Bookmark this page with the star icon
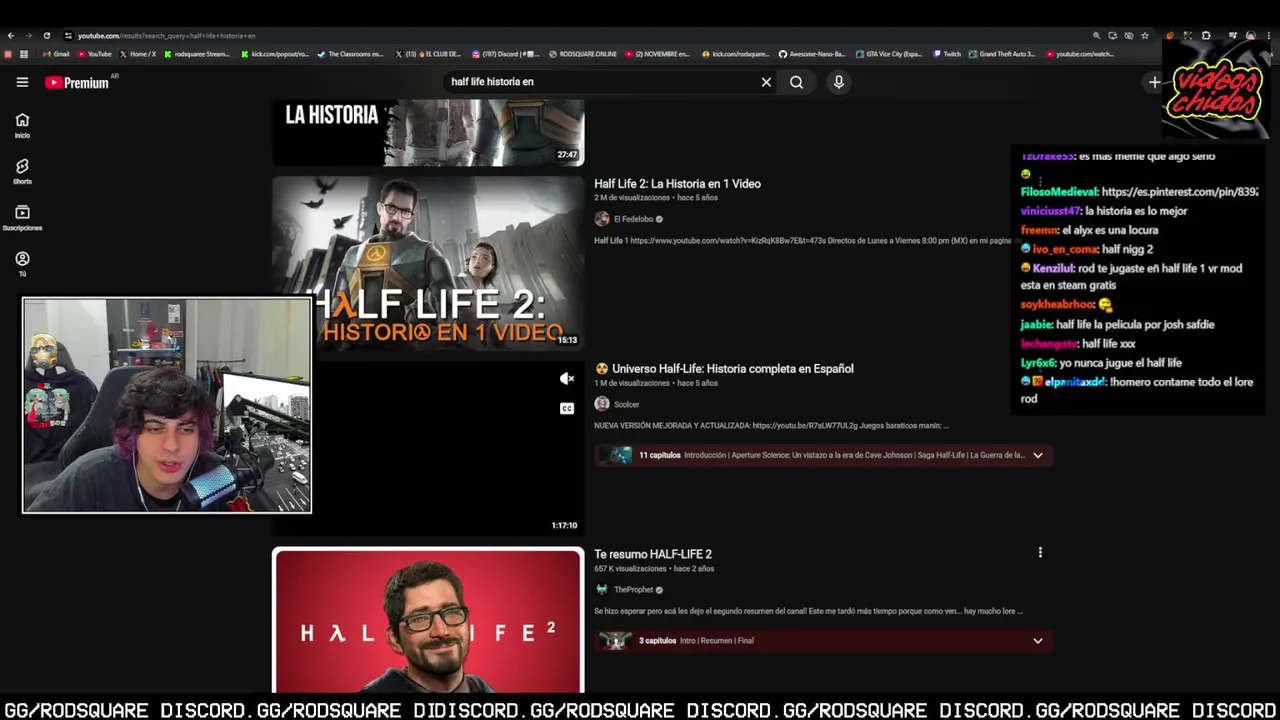 click(x=1145, y=36)
